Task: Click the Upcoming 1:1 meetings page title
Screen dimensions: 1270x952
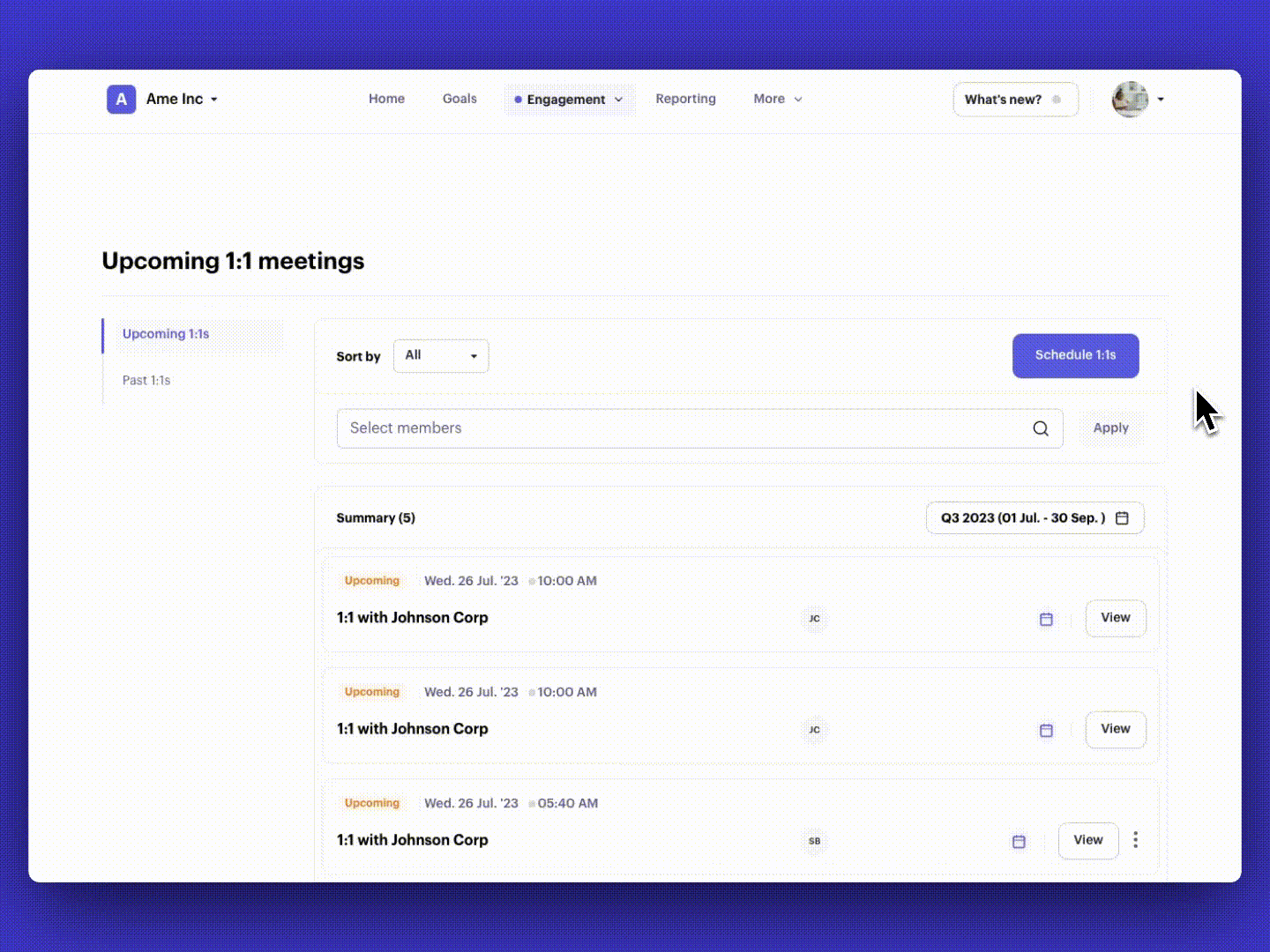Action: pos(233,261)
